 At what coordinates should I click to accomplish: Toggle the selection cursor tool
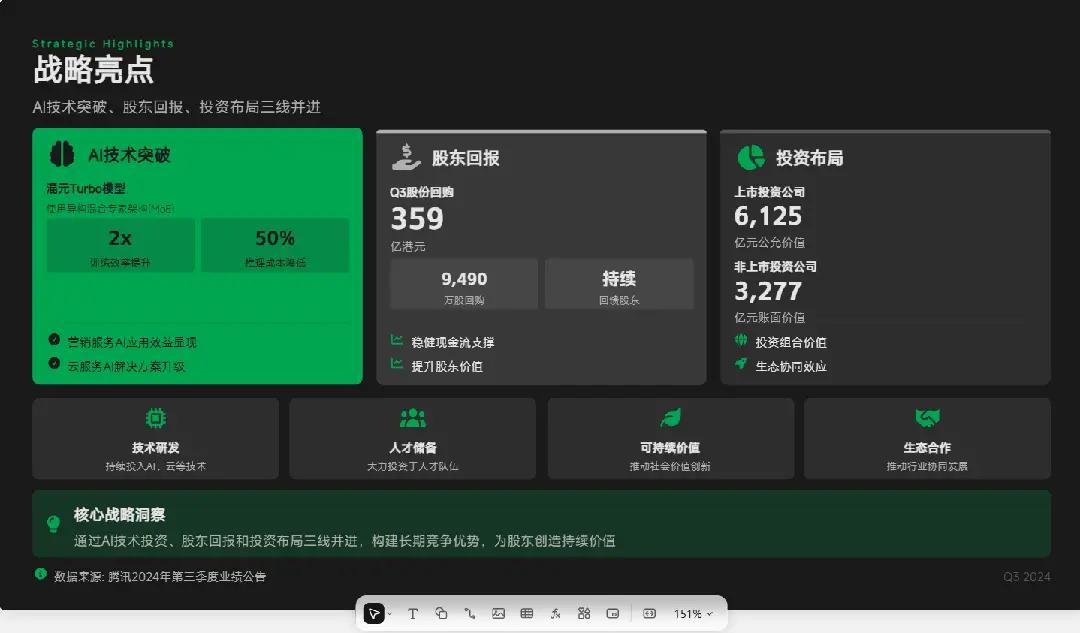click(x=375, y=613)
